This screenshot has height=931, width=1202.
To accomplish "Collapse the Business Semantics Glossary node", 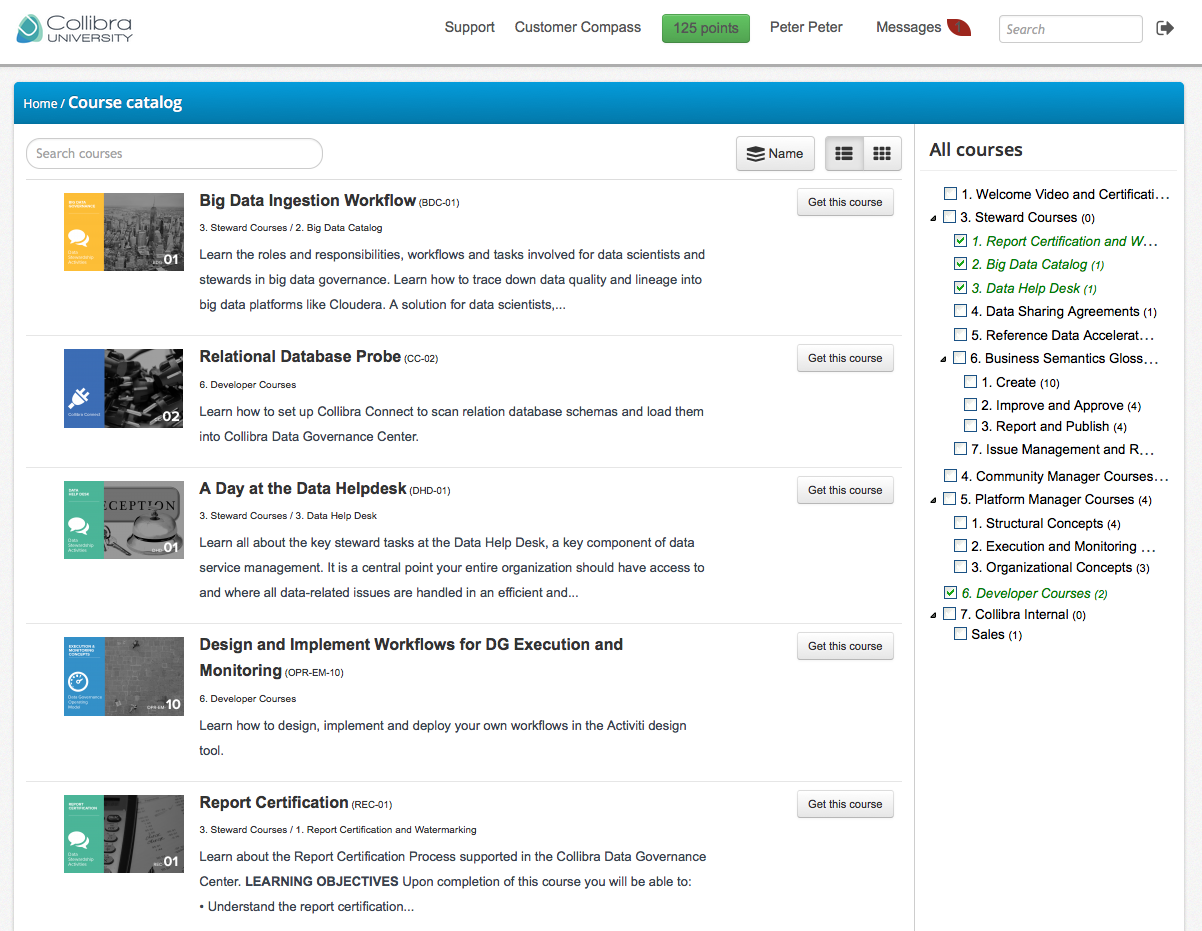I will (x=944, y=359).
